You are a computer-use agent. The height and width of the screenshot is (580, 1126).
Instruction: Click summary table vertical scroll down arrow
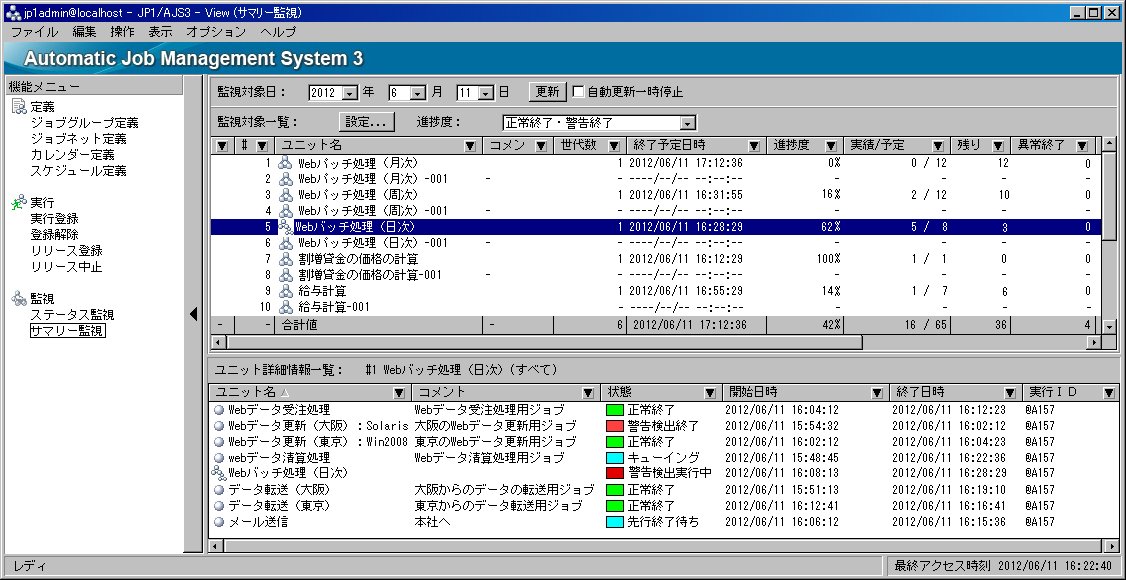[x=1109, y=325]
